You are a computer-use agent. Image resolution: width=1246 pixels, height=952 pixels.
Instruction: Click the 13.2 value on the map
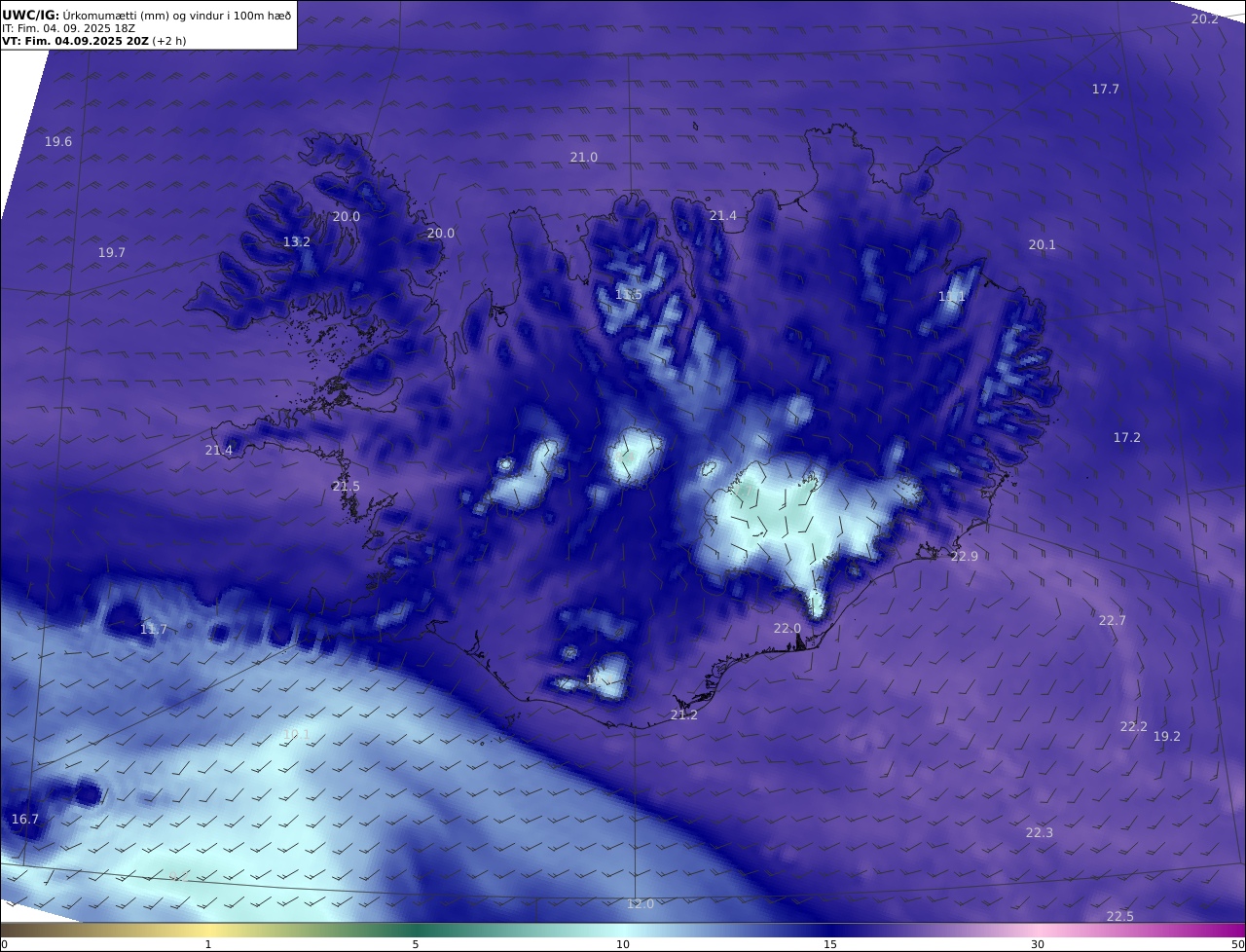point(297,242)
